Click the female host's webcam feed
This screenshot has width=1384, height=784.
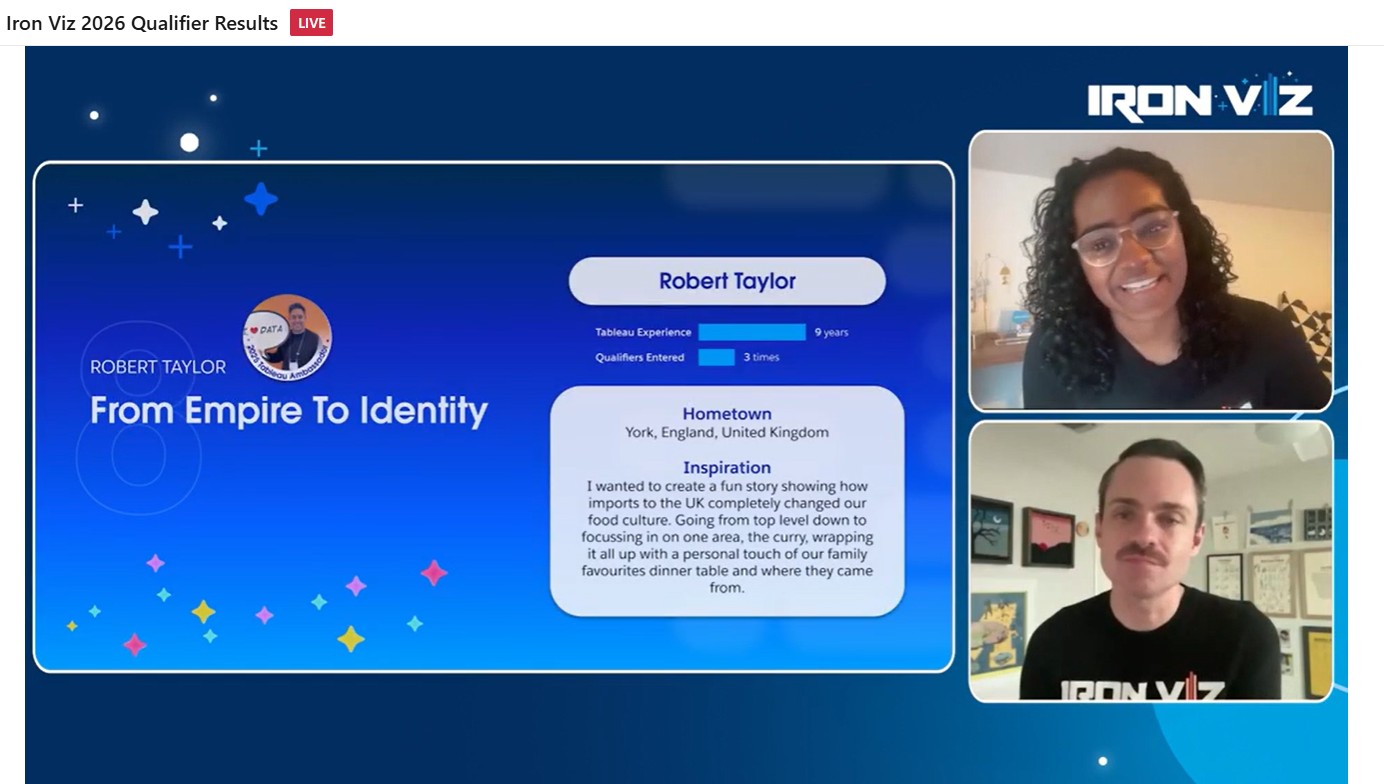1151,271
